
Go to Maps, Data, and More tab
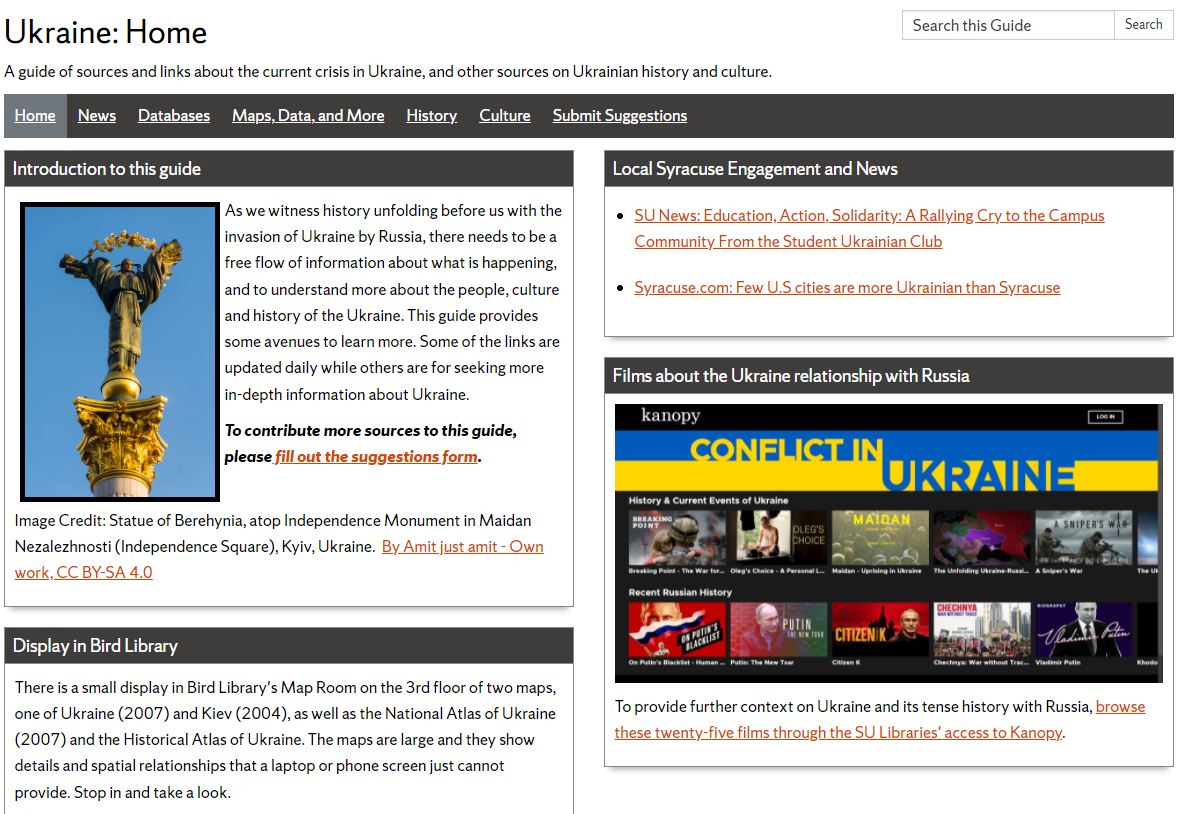[x=308, y=115]
